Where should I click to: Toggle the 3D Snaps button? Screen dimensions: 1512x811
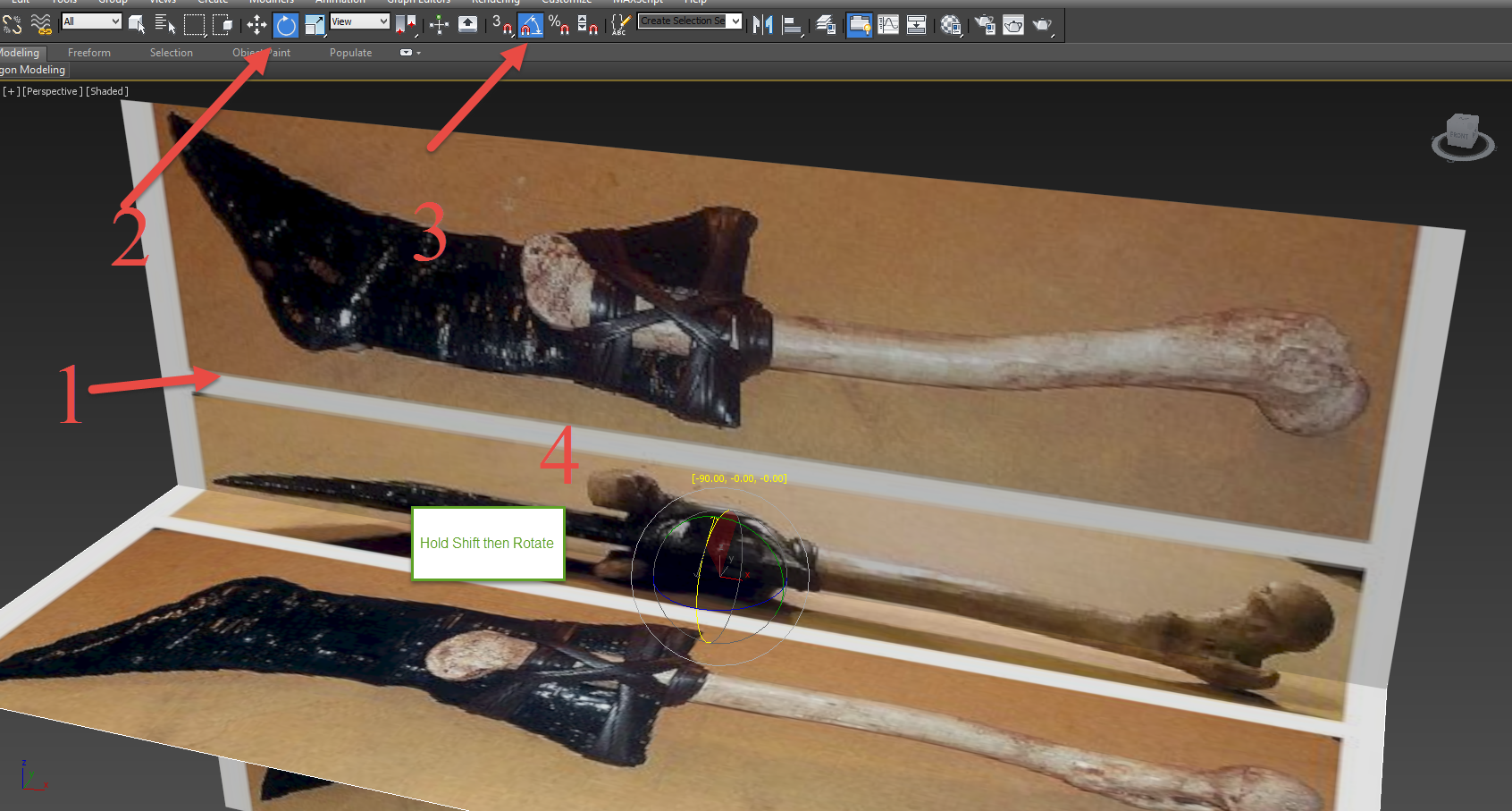click(x=502, y=24)
